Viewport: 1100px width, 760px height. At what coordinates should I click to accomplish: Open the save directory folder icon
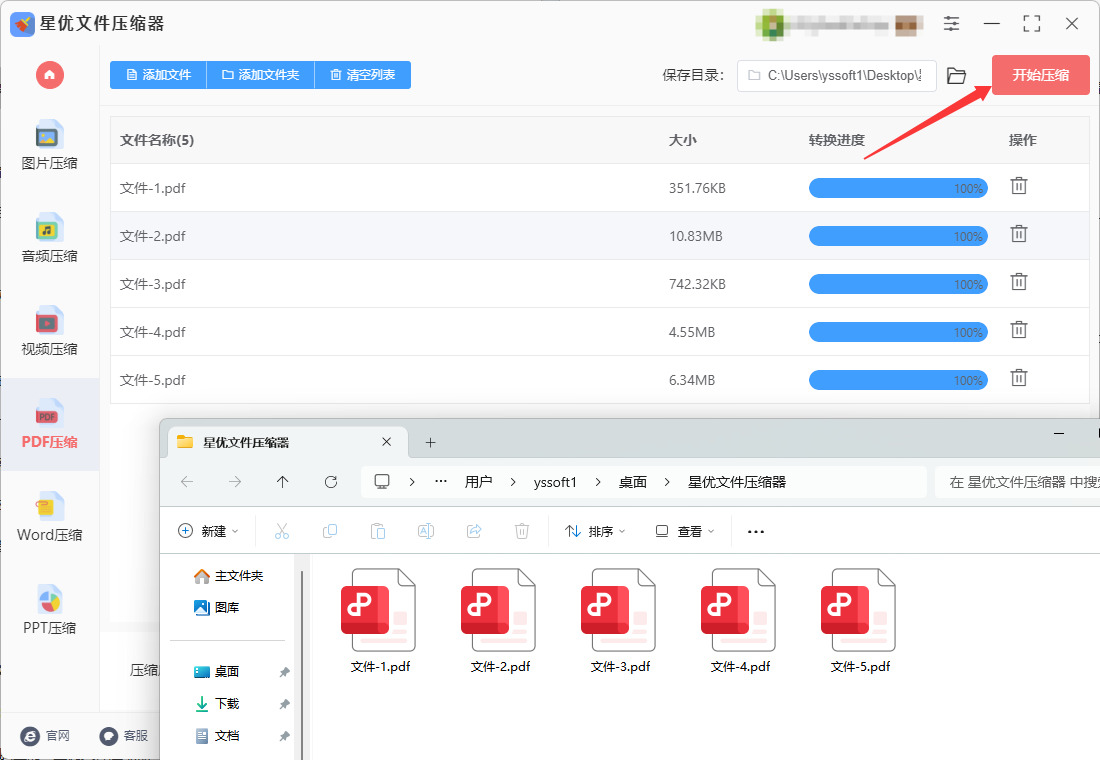coord(956,75)
